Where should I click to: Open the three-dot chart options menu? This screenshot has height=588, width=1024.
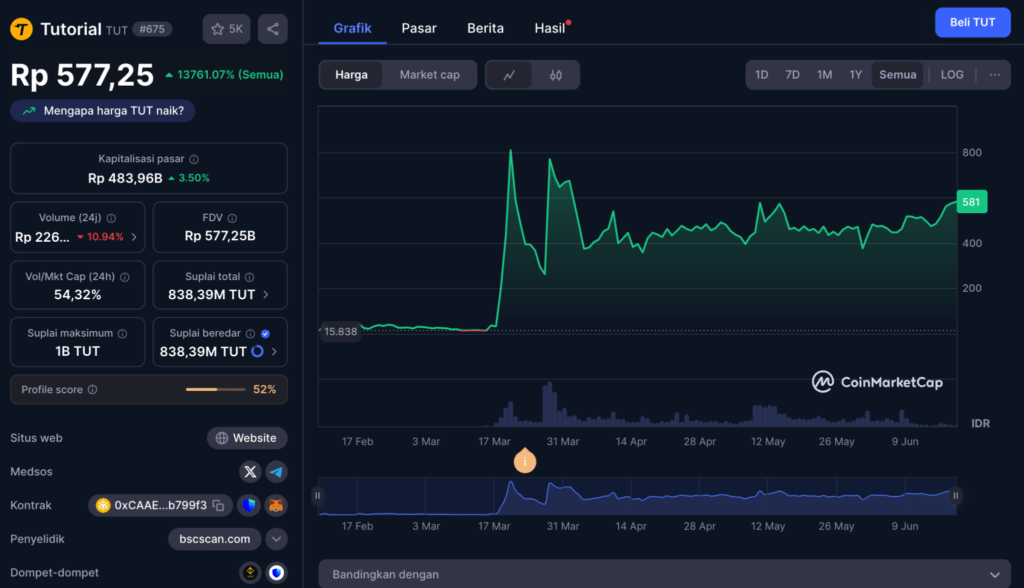pyautogui.click(x=995, y=74)
